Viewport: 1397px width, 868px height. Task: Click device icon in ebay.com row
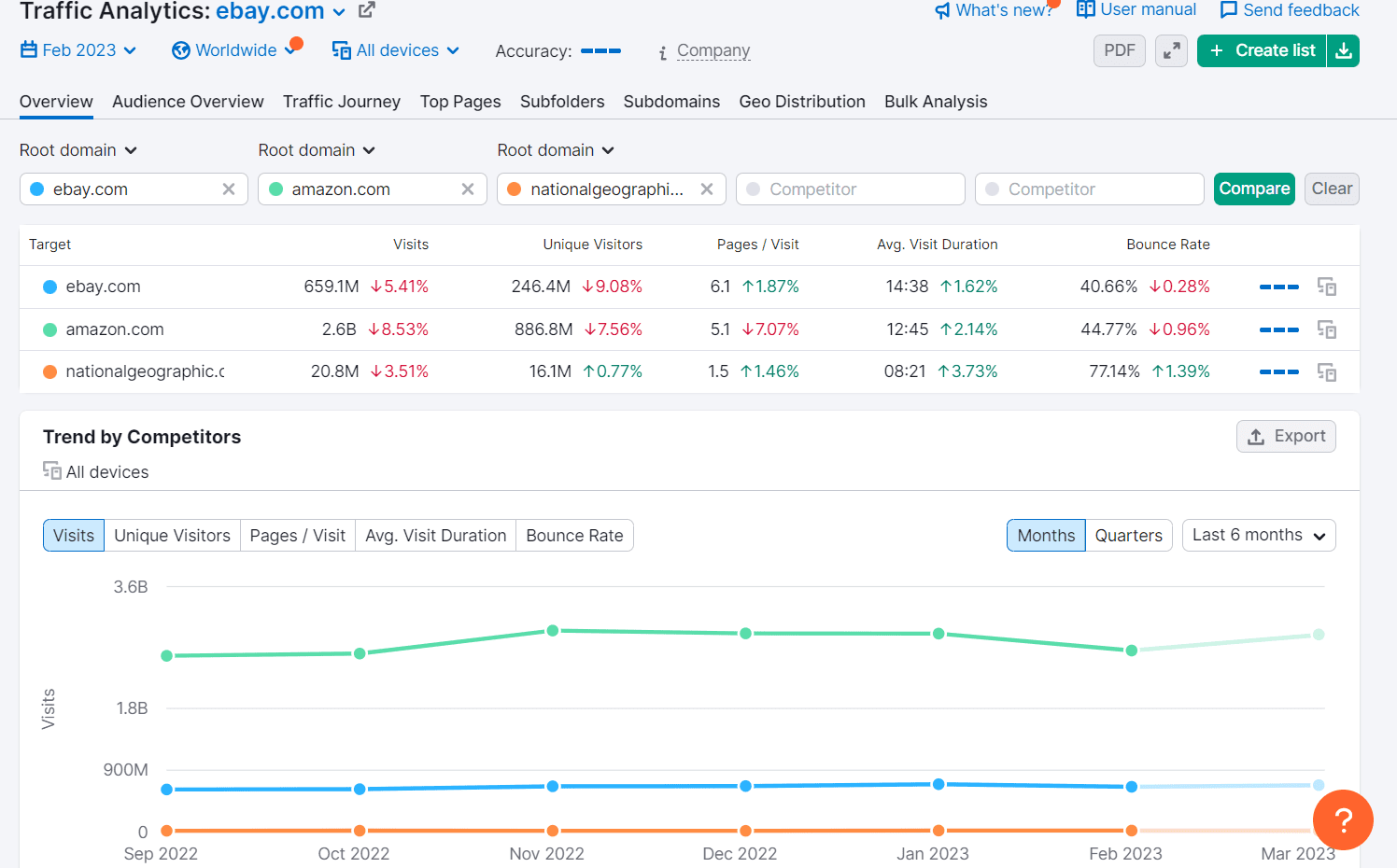tap(1327, 287)
